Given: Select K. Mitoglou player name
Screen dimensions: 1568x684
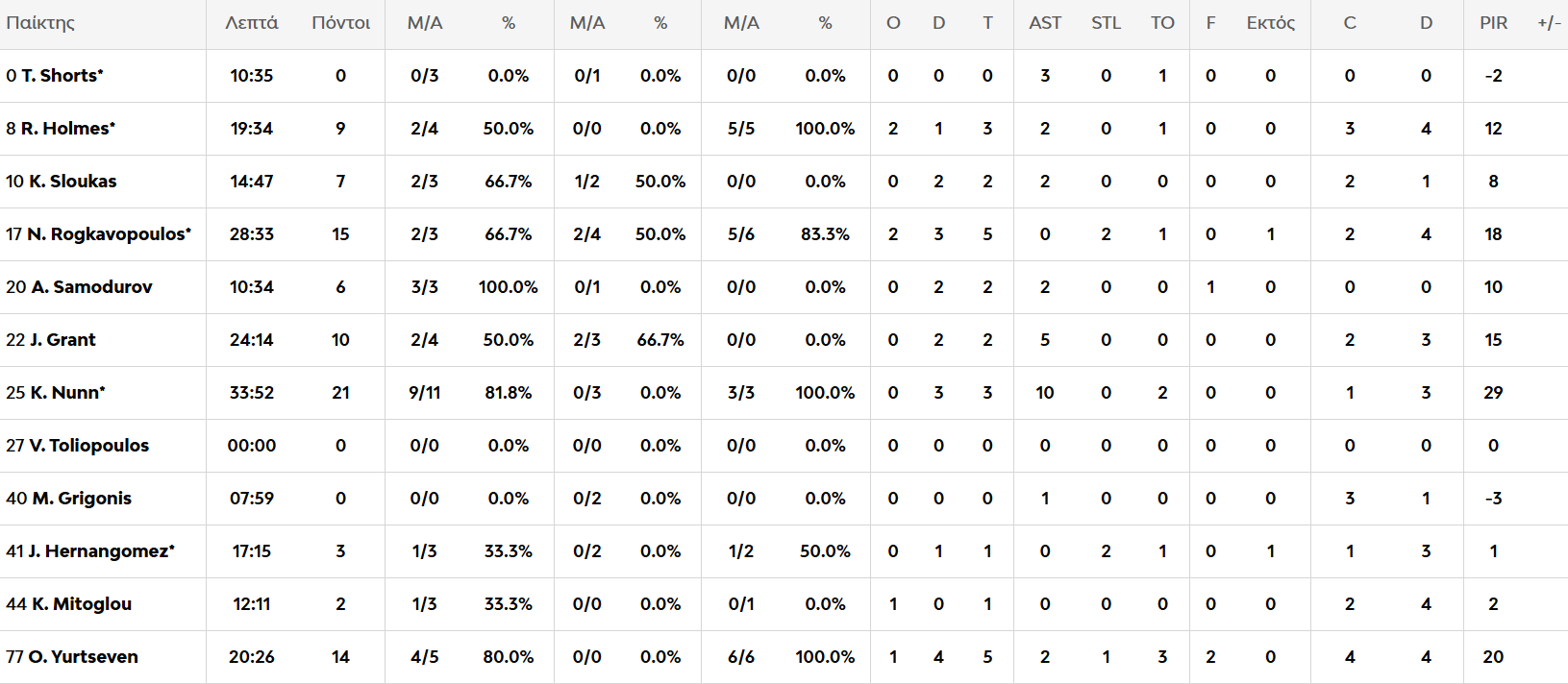Looking at the screenshot, I should (x=81, y=604).
